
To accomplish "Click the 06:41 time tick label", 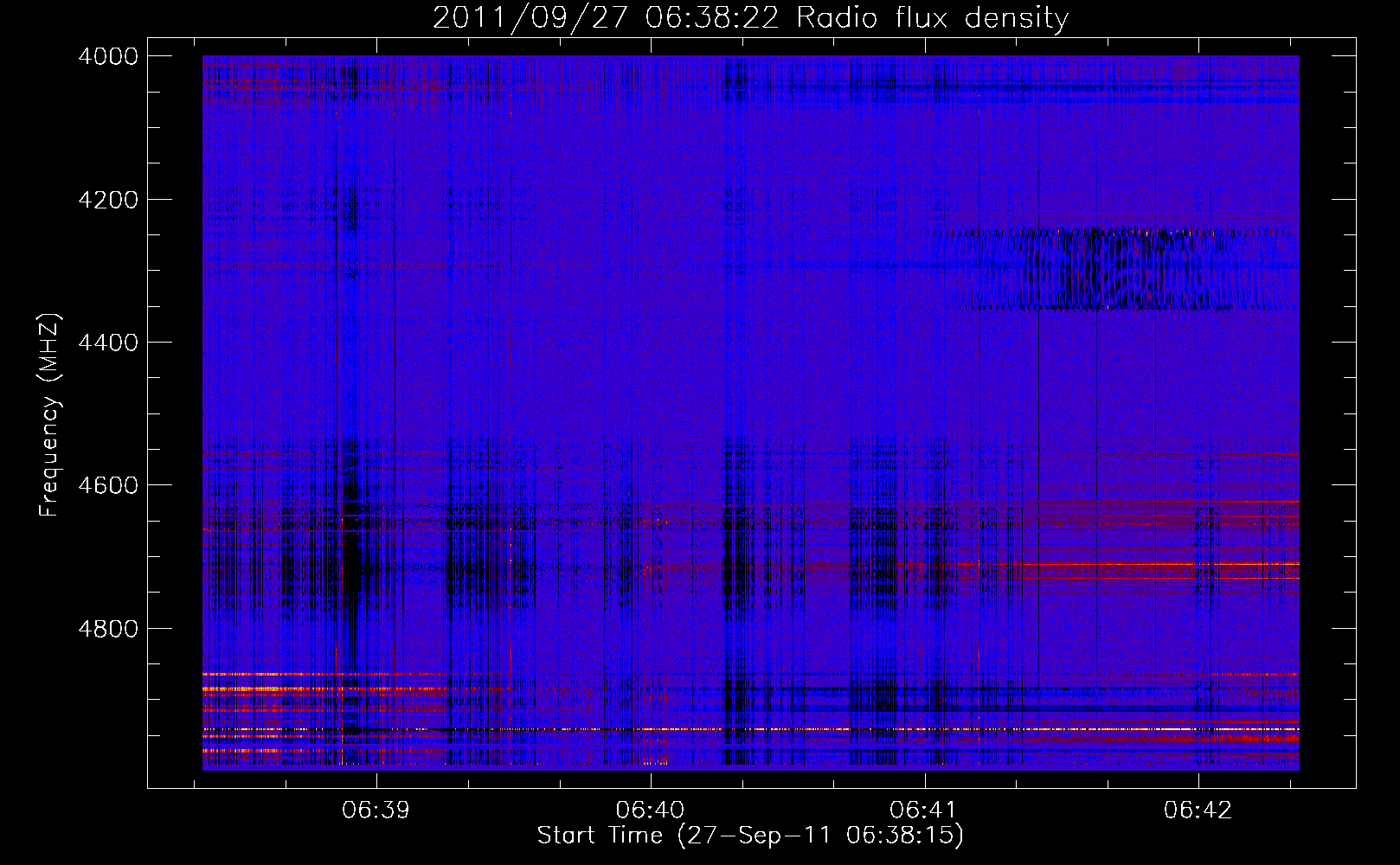I will 924,811.
